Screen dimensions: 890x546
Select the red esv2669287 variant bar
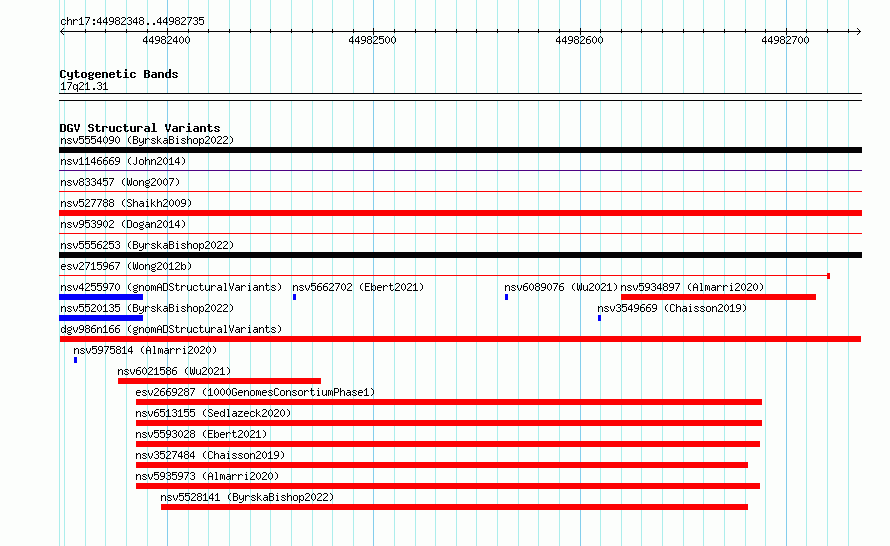pyautogui.click(x=449, y=402)
